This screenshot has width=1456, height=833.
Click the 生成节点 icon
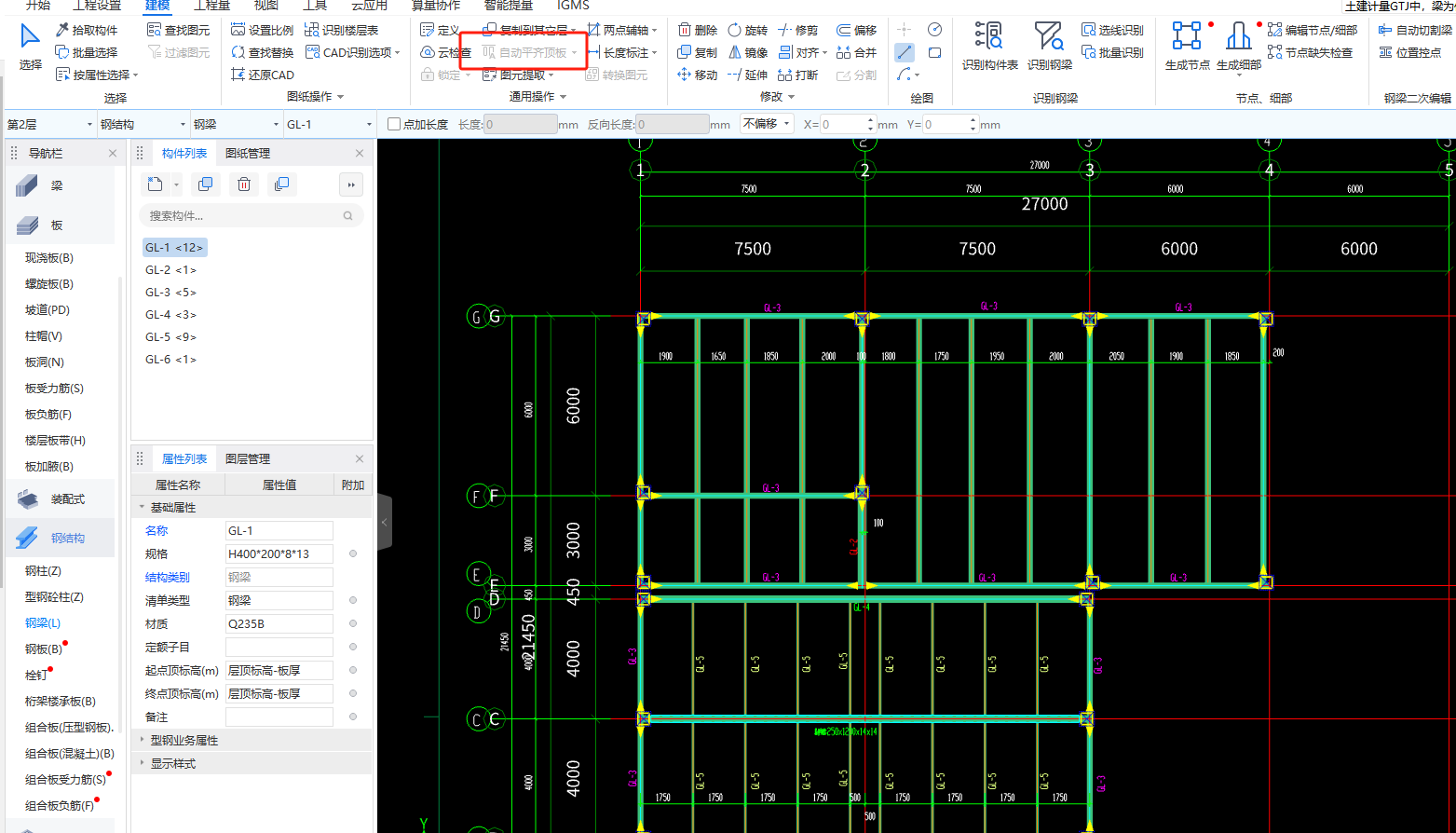pos(1187,37)
